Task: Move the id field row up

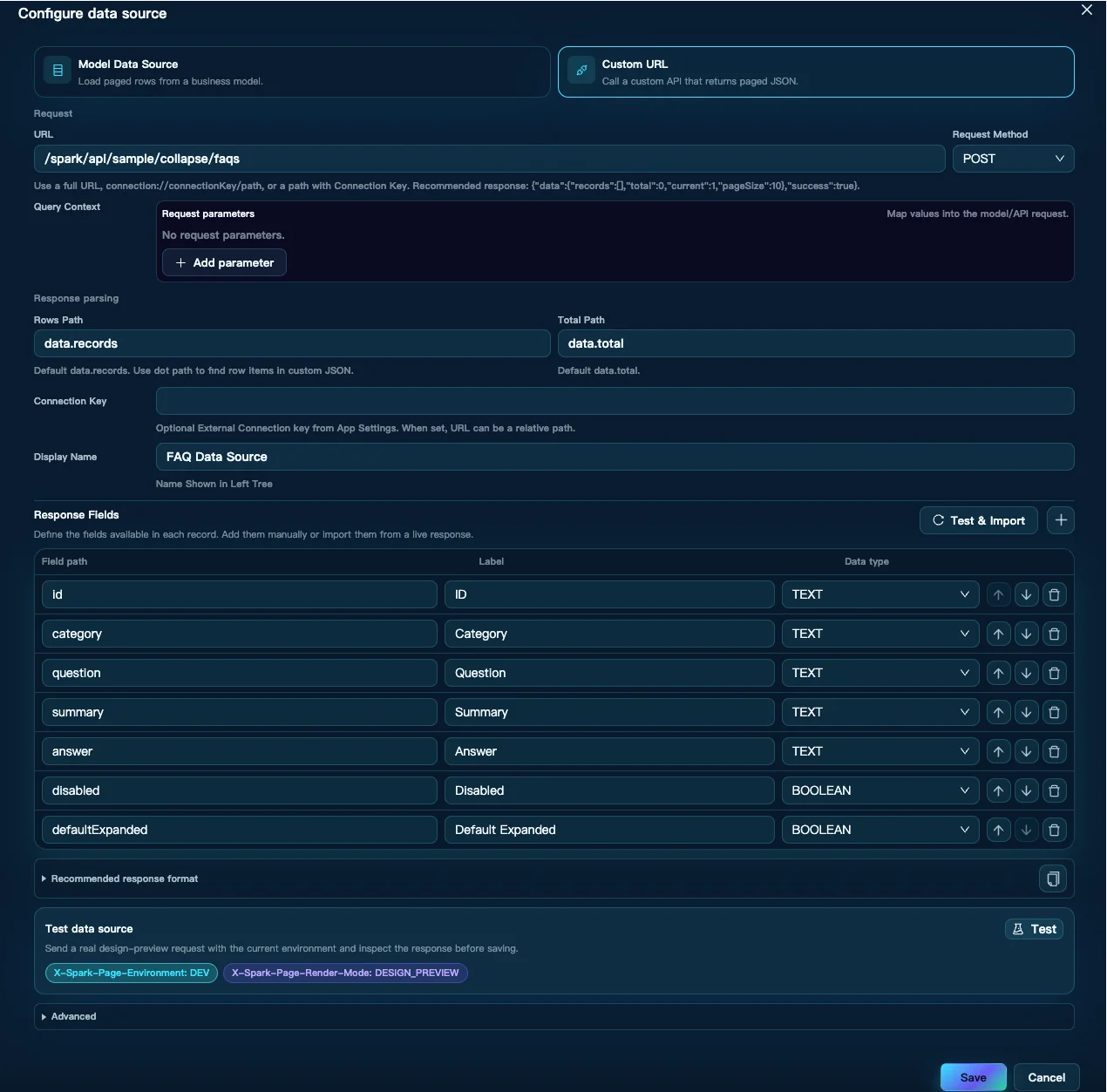Action: pos(998,594)
